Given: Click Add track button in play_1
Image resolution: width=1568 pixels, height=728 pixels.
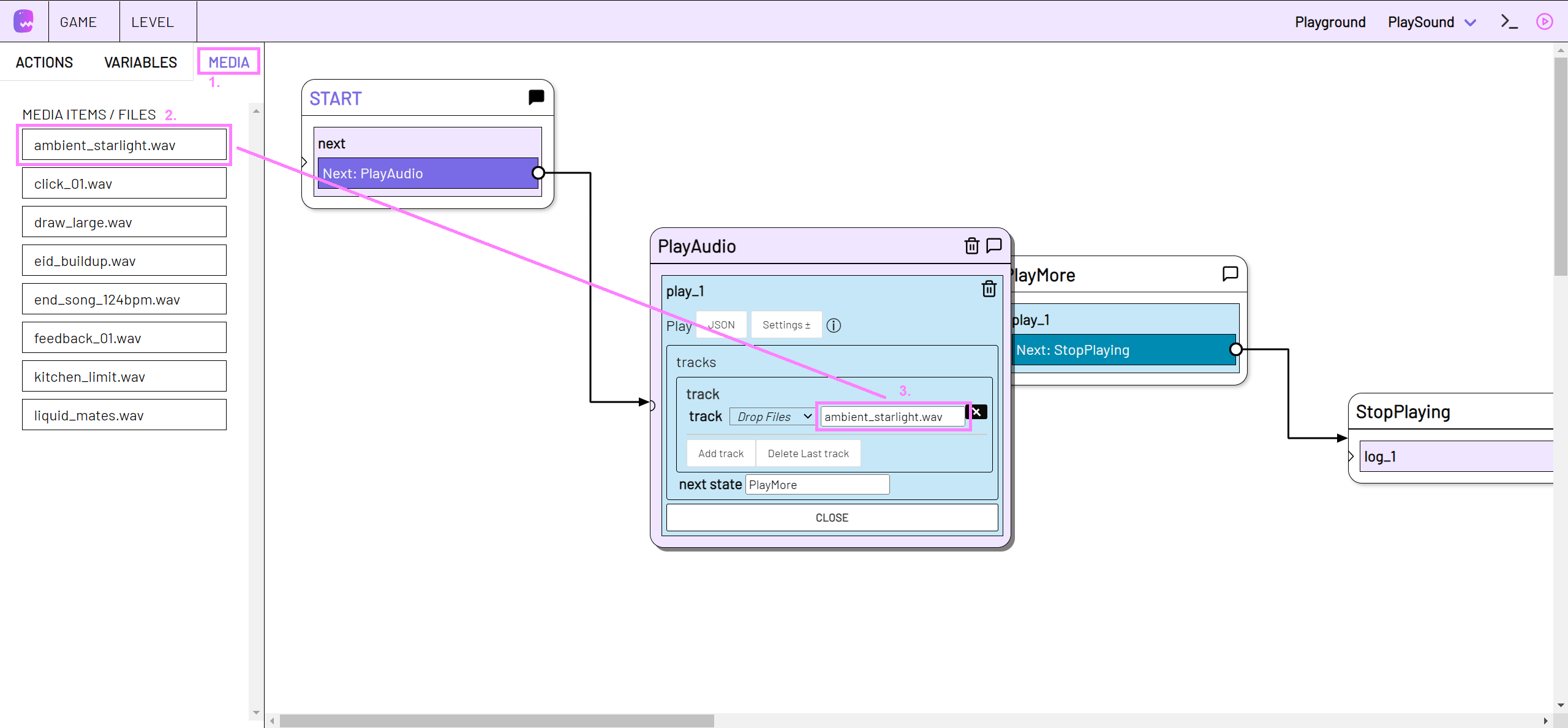Looking at the screenshot, I should coord(721,453).
